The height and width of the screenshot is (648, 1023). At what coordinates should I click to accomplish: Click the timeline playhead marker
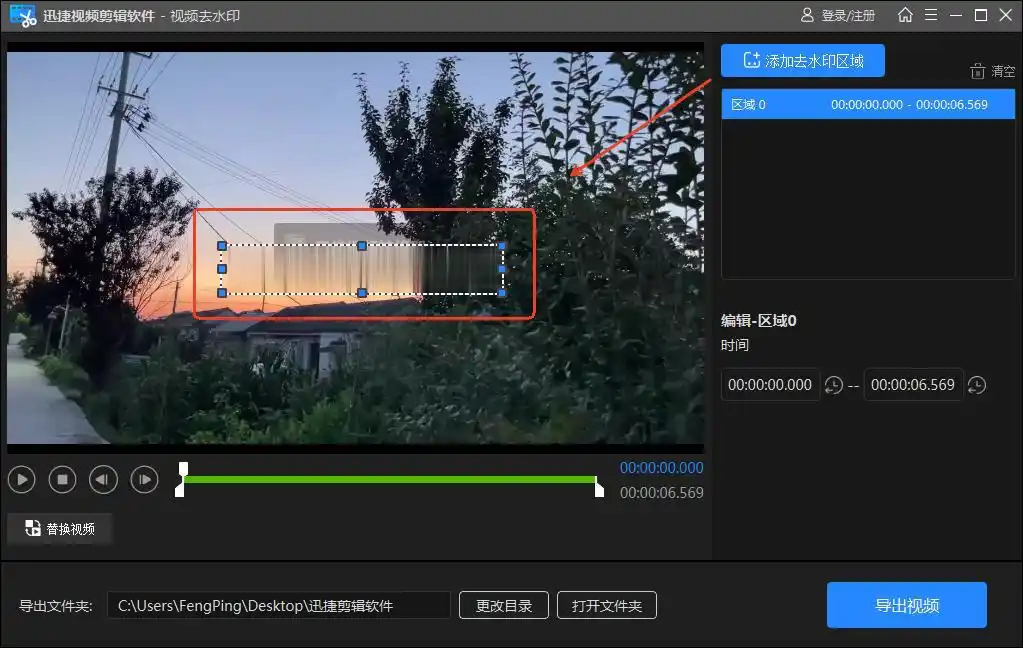click(183, 469)
